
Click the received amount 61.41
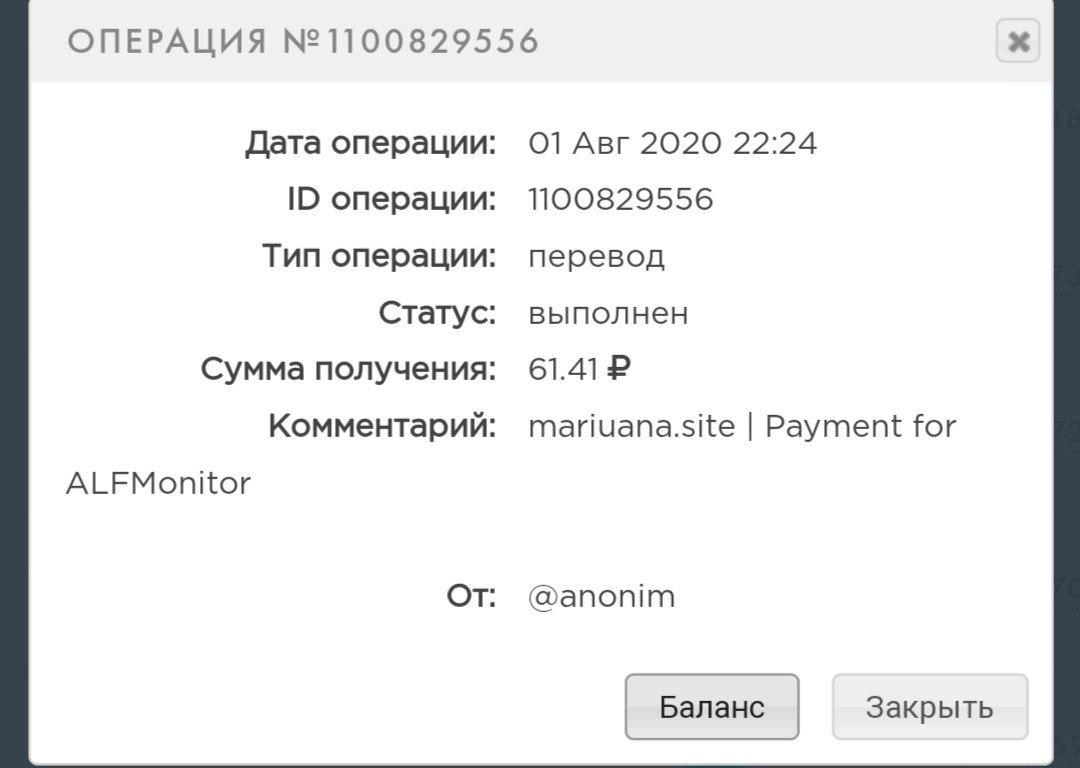click(562, 370)
